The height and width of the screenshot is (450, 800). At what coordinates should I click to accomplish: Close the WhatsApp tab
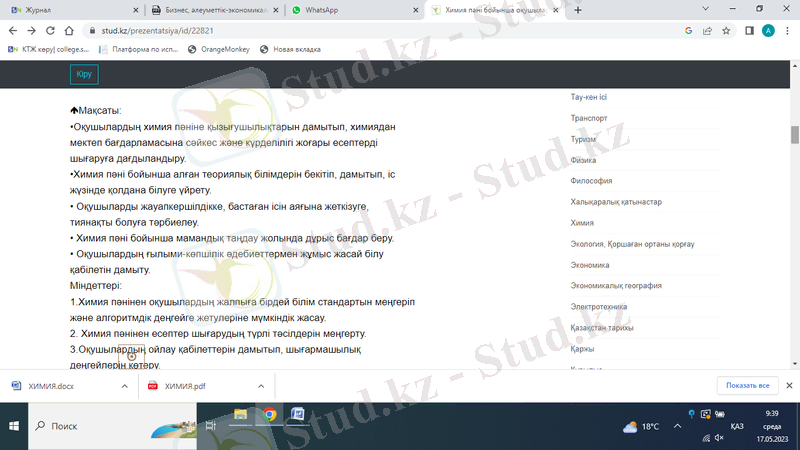(415, 10)
